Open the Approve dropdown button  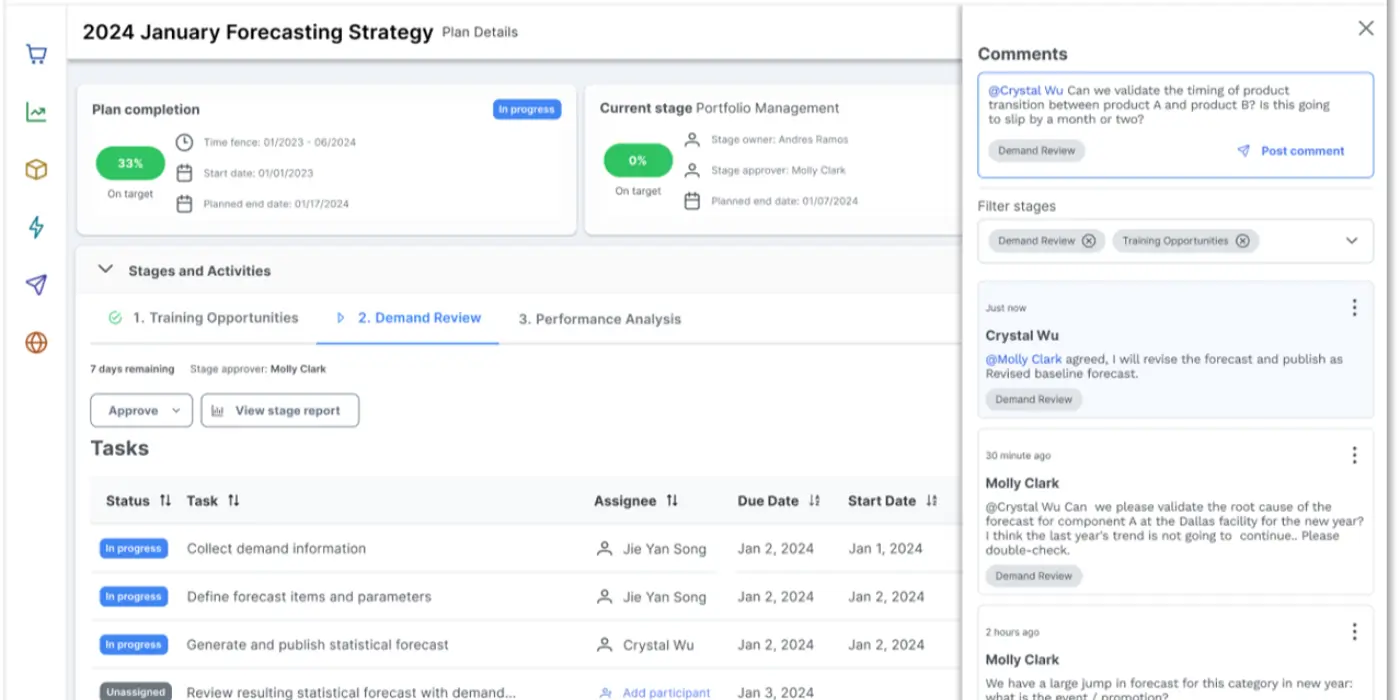click(141, 411)
